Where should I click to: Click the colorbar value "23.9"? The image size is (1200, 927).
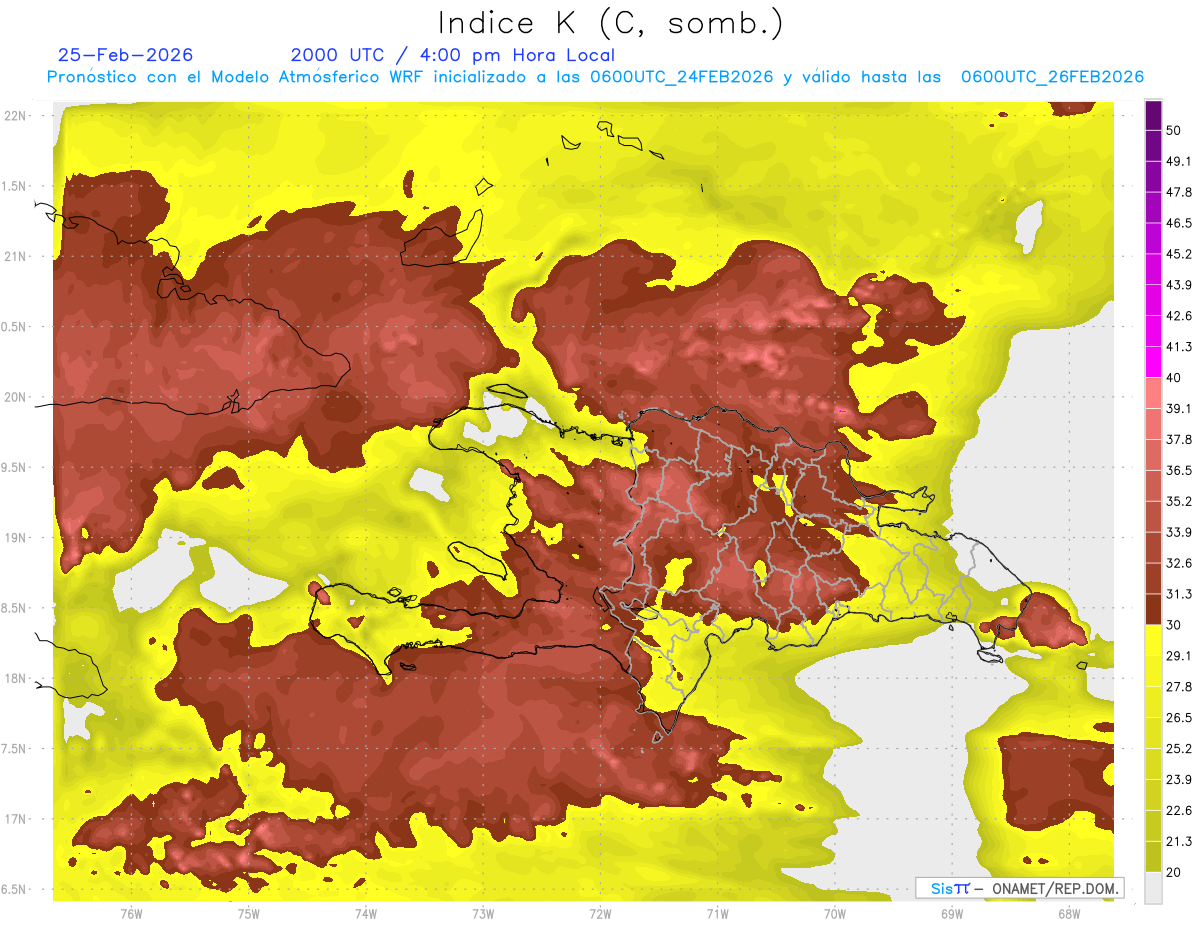(x=1179, y=780)
